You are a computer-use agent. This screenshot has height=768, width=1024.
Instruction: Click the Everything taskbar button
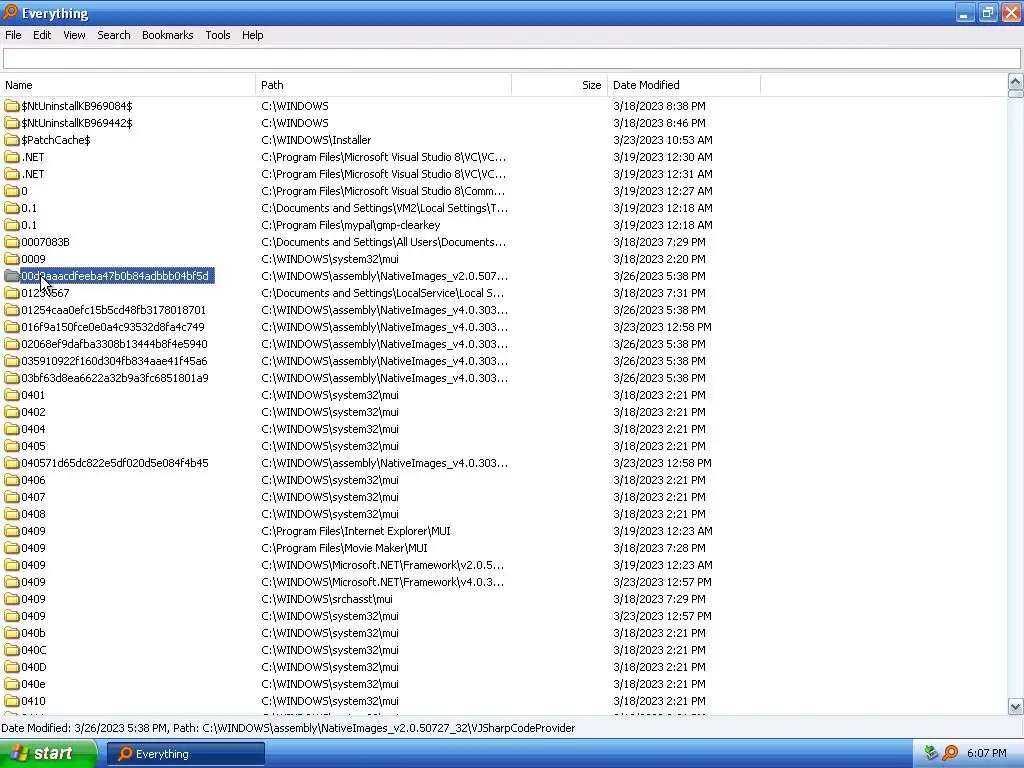tap(185, 754)
